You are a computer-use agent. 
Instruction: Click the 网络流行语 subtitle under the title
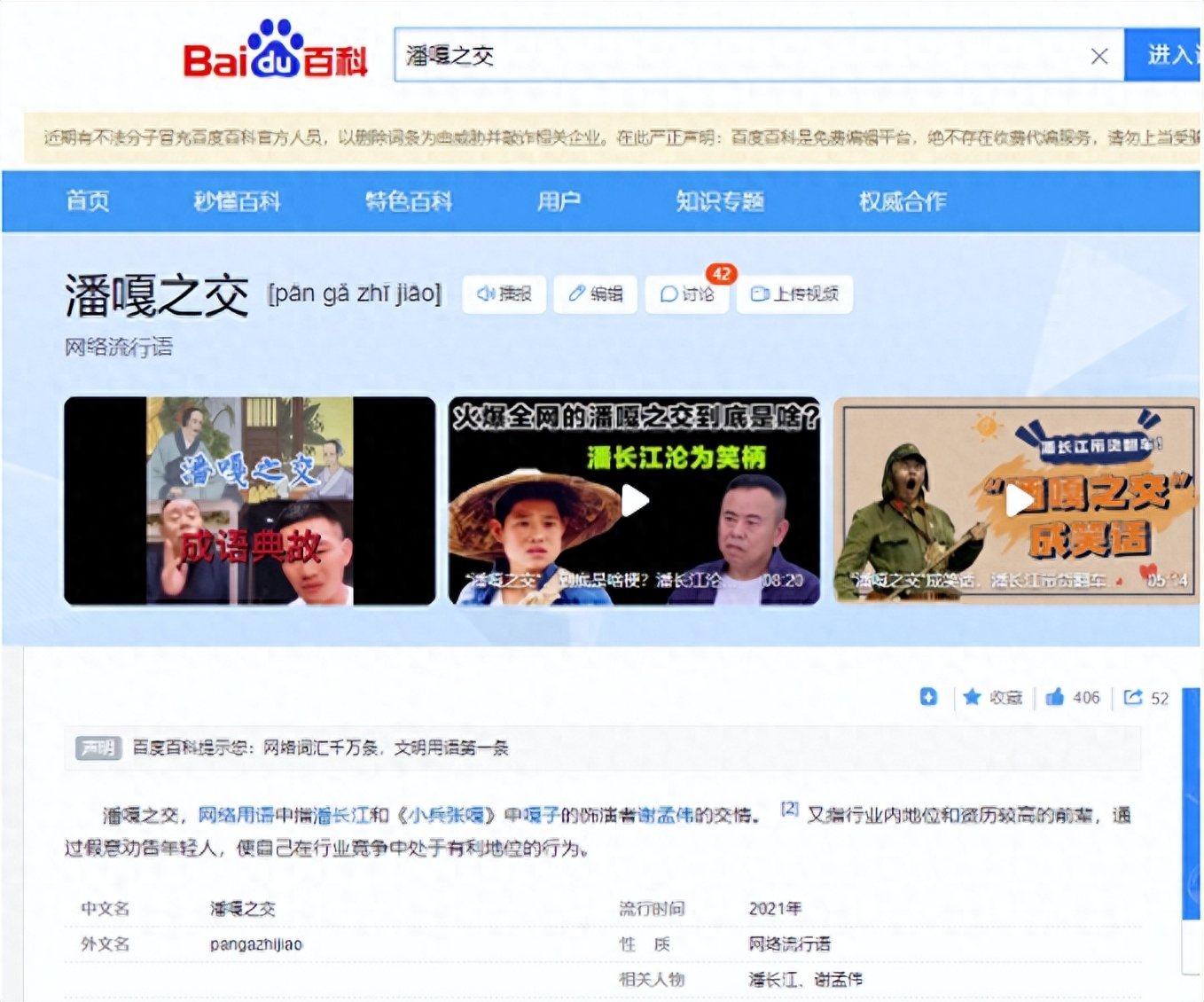(x=119, y=347)
